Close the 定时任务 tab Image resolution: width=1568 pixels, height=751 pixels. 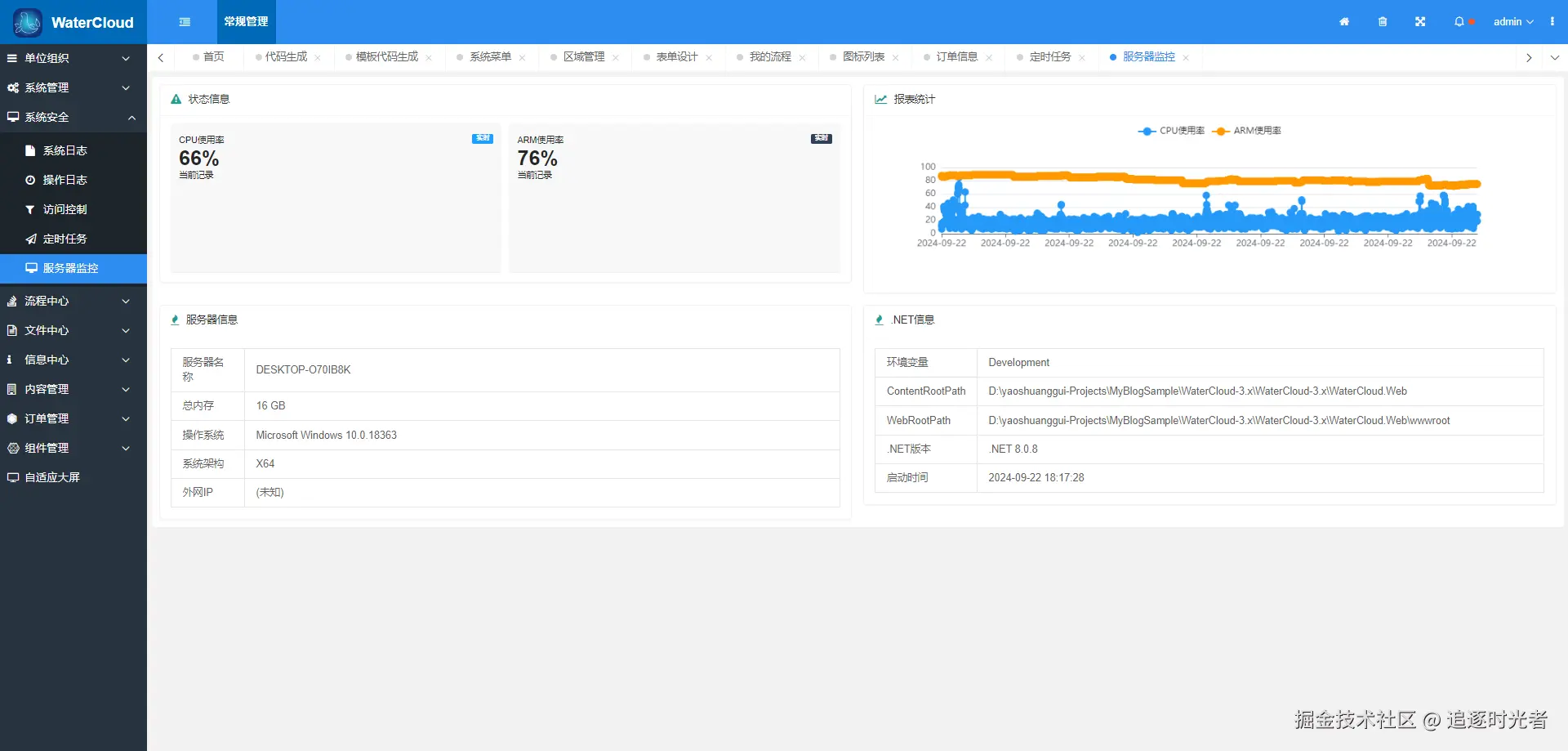(1082, 58)
